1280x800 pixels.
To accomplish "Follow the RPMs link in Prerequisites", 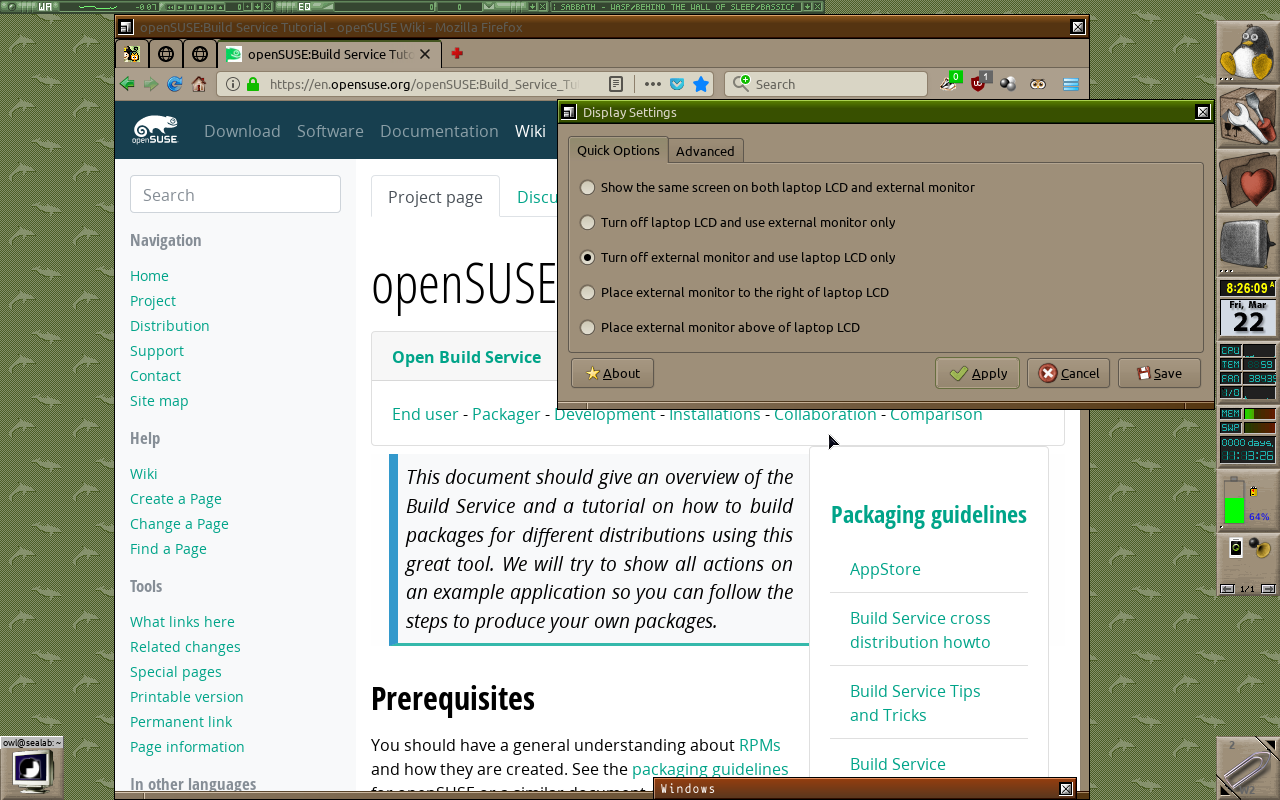I will 760,745.
